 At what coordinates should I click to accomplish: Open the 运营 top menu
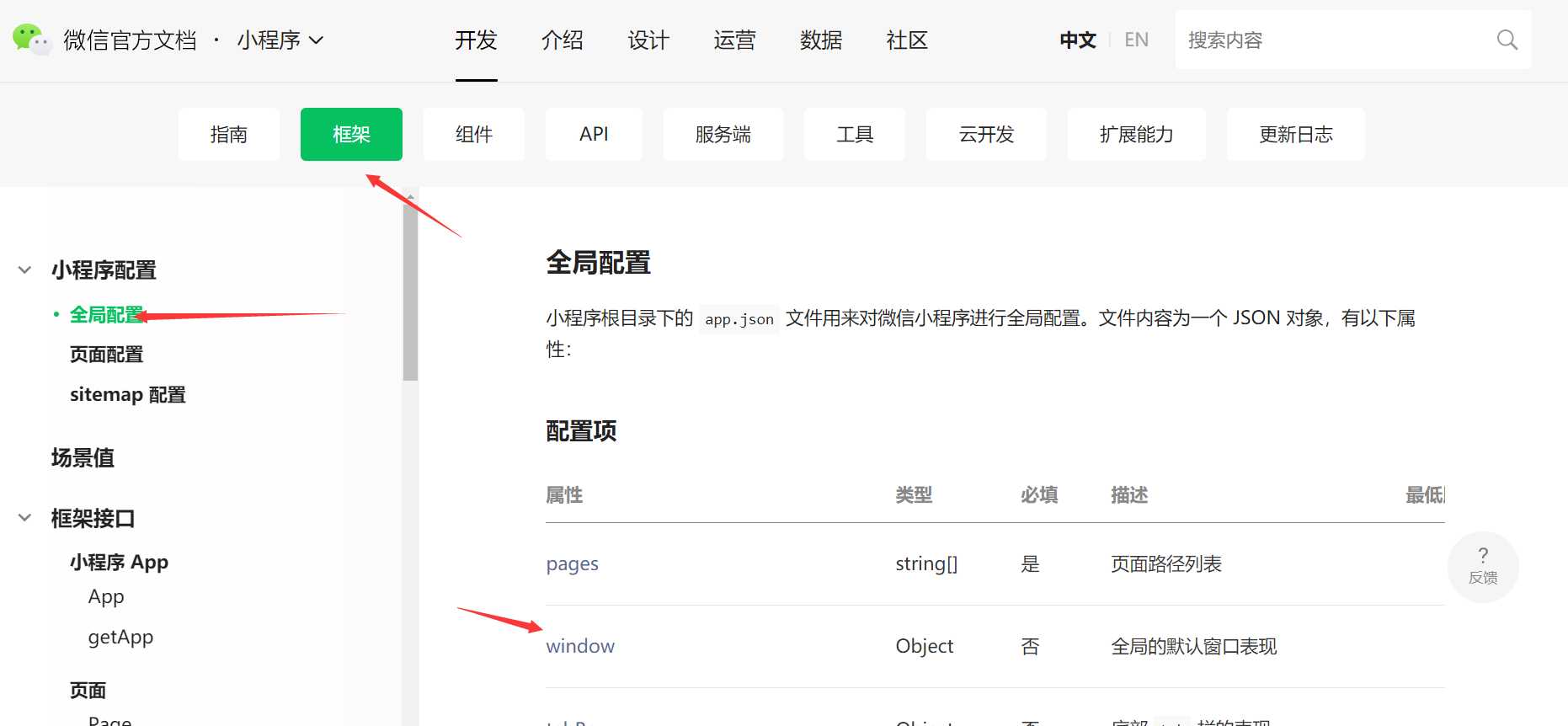pos(734,40)
